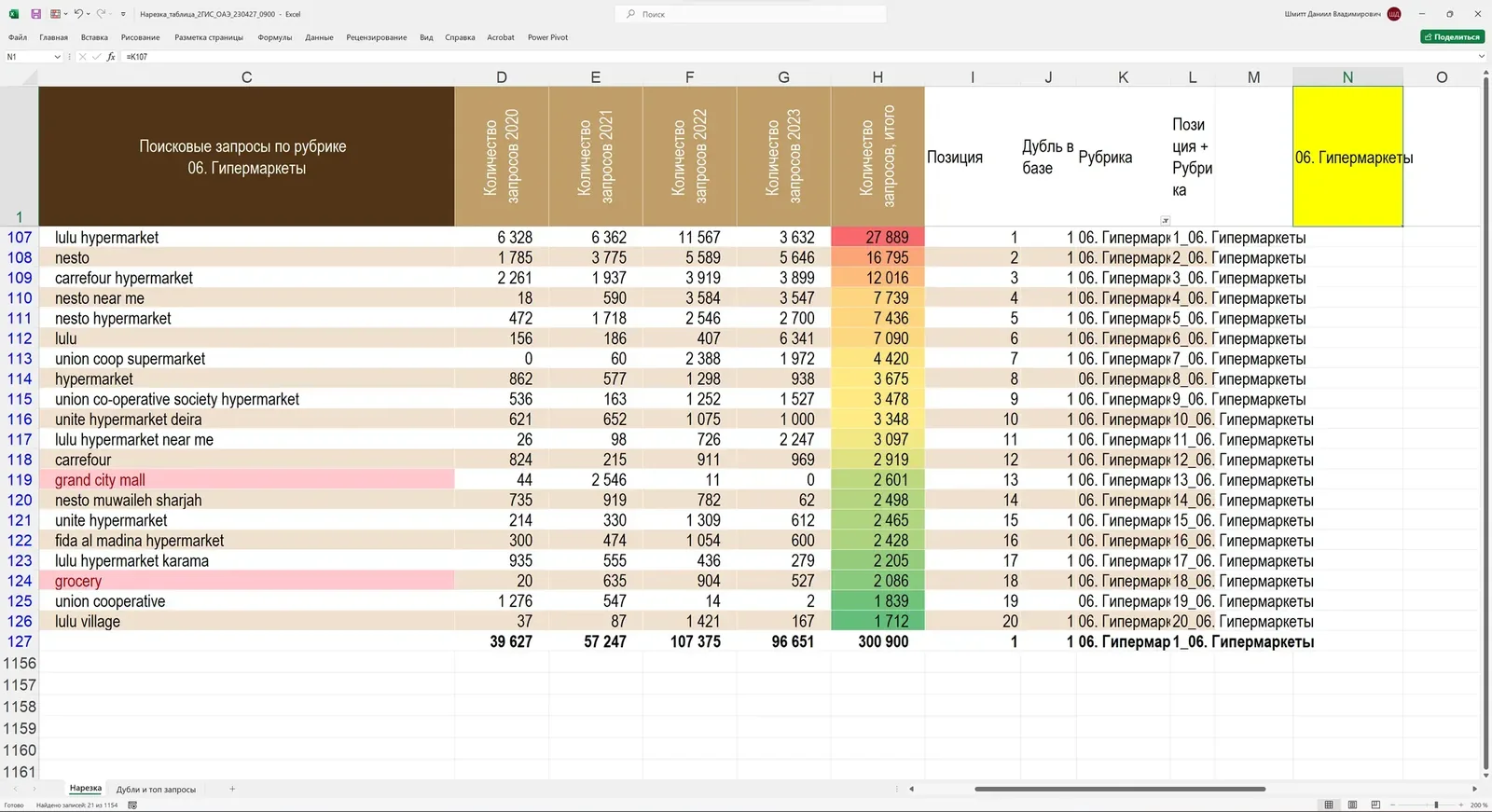Redo the last undone action
This screenshot has height=812, width=1492.
point(101,14)
